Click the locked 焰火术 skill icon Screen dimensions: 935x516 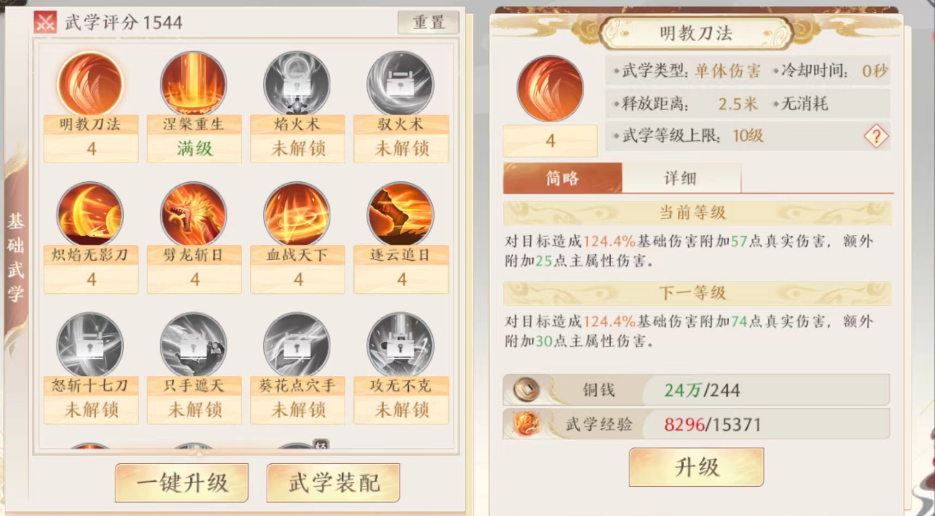(x=297, y=84)
